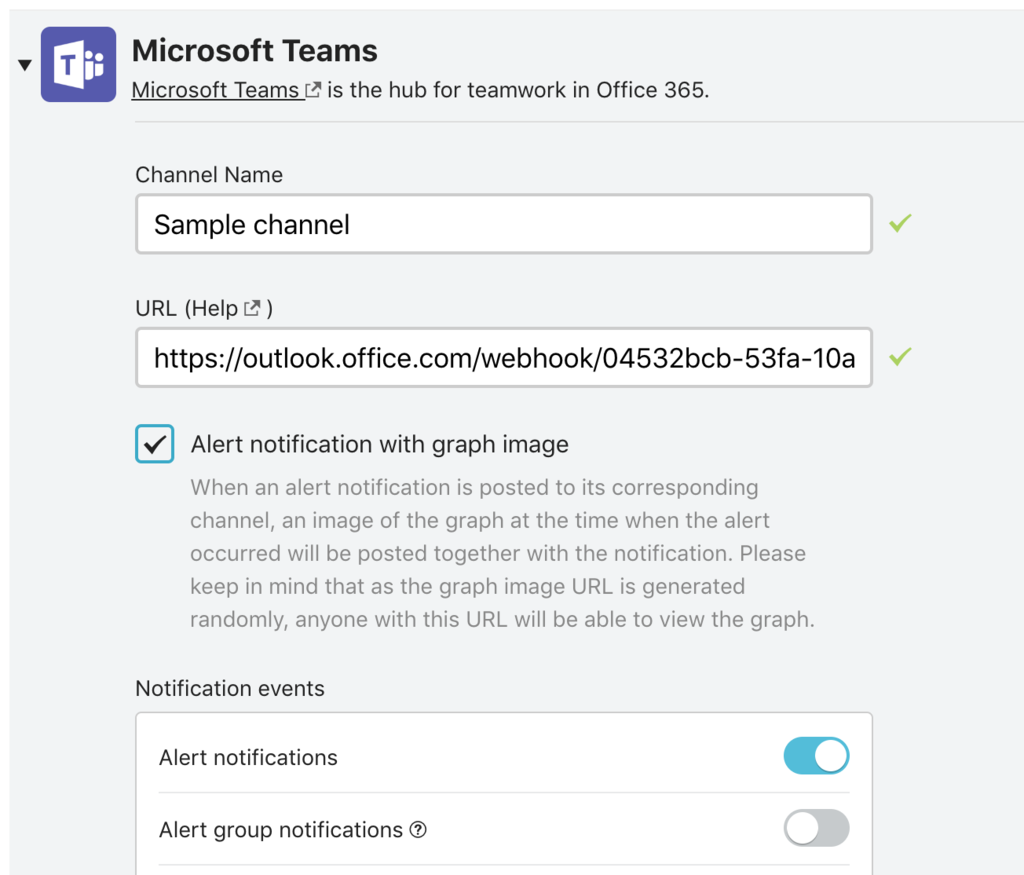Screen dimensions: 1024x875
Task: Click the Channel Name input field
Action: pyautogui.click(x=504, y=224)
